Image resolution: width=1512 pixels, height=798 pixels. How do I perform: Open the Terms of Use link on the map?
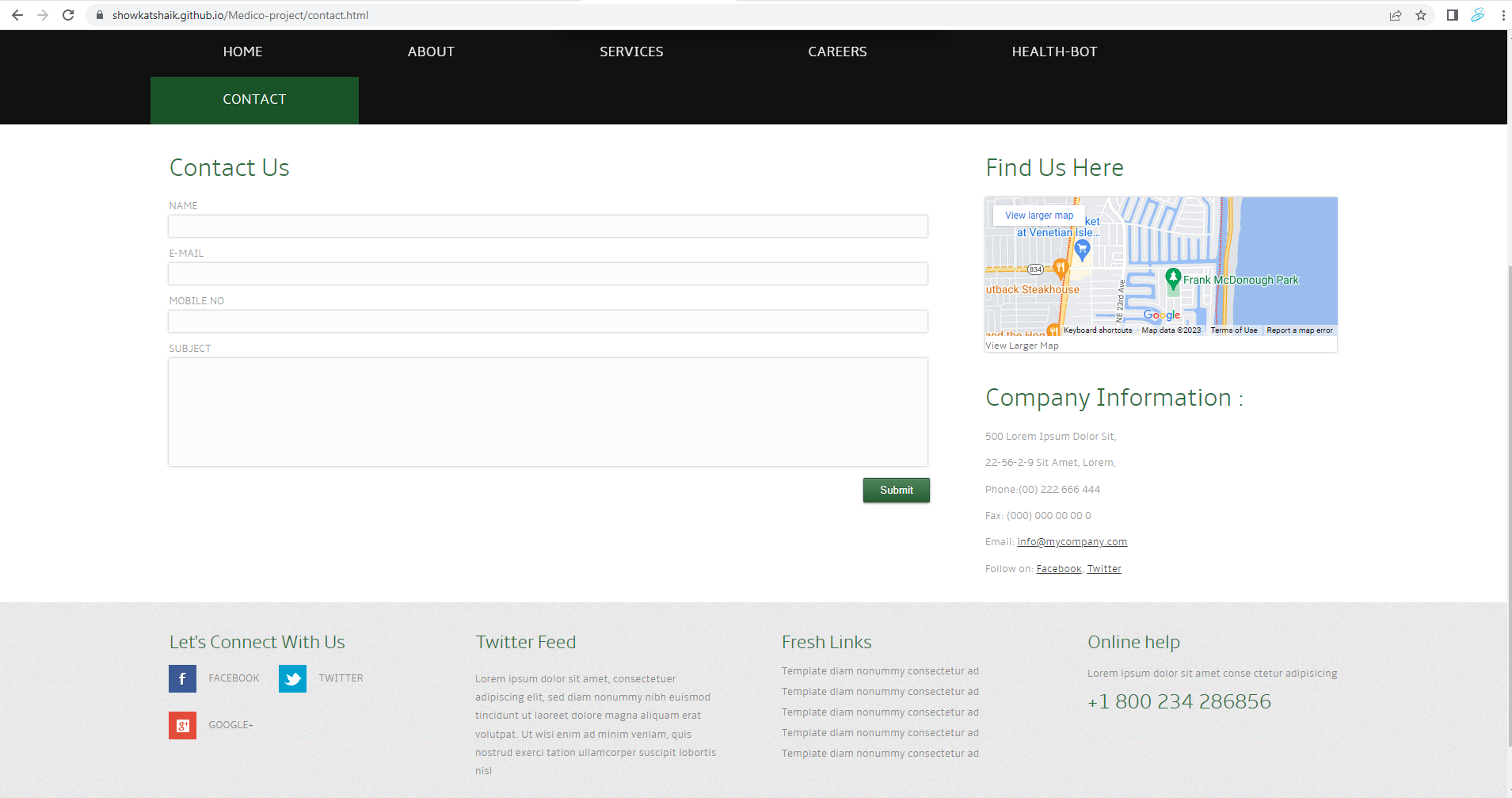(1233, 330)
